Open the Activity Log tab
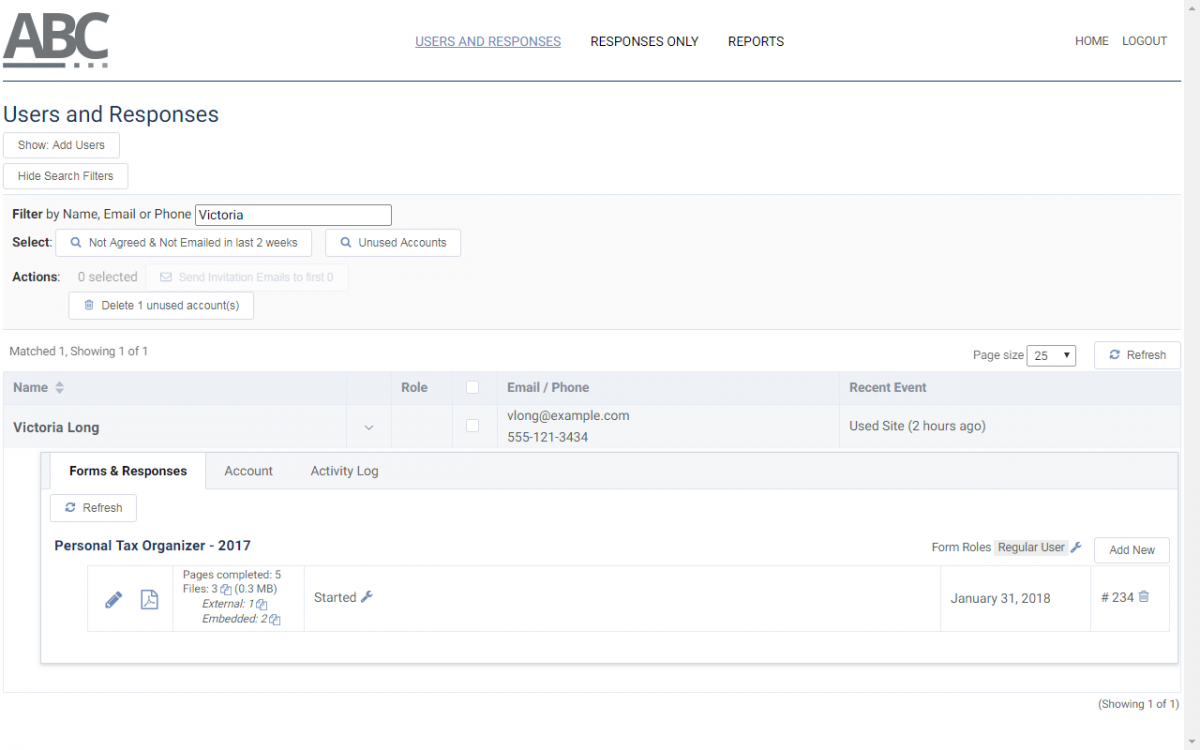 click(344, 471)
